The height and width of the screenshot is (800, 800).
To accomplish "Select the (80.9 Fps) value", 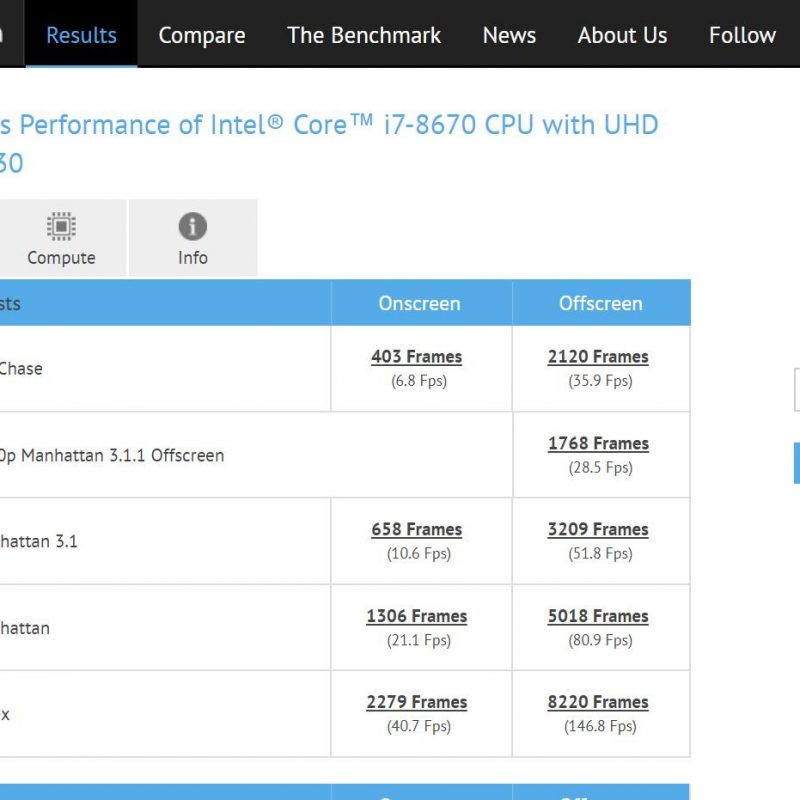I will [601, 641].
